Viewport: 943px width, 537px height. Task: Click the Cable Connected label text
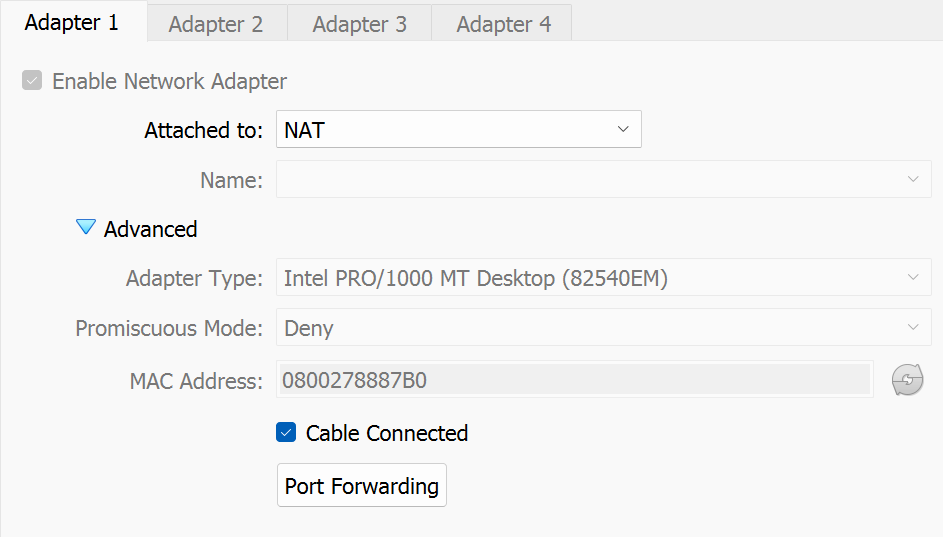click(x=387, y=433)
